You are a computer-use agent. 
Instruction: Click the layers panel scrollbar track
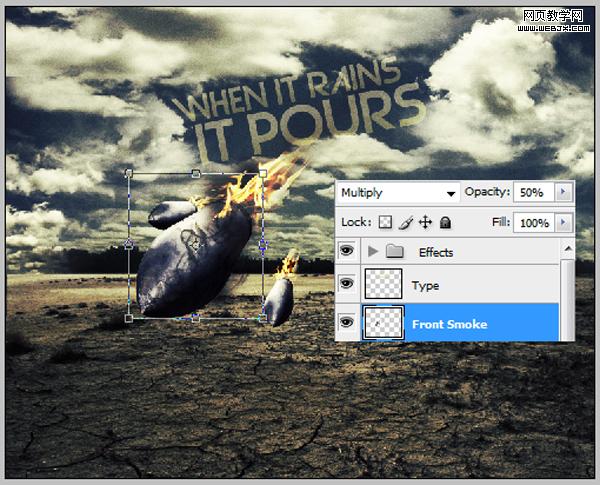click(568, 300)
